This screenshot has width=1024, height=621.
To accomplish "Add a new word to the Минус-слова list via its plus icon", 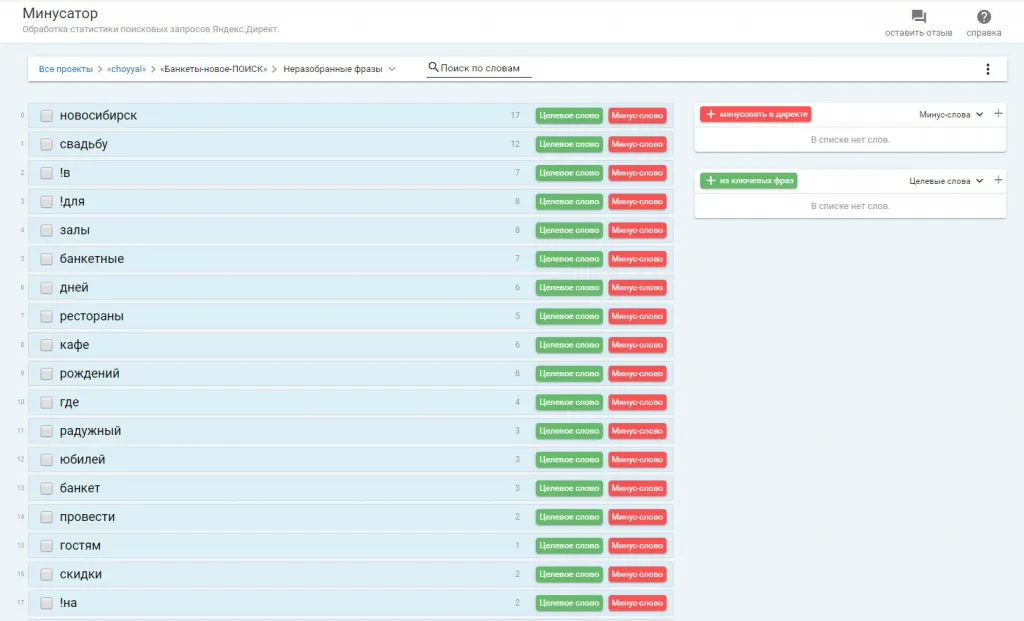I will point(998,114).
